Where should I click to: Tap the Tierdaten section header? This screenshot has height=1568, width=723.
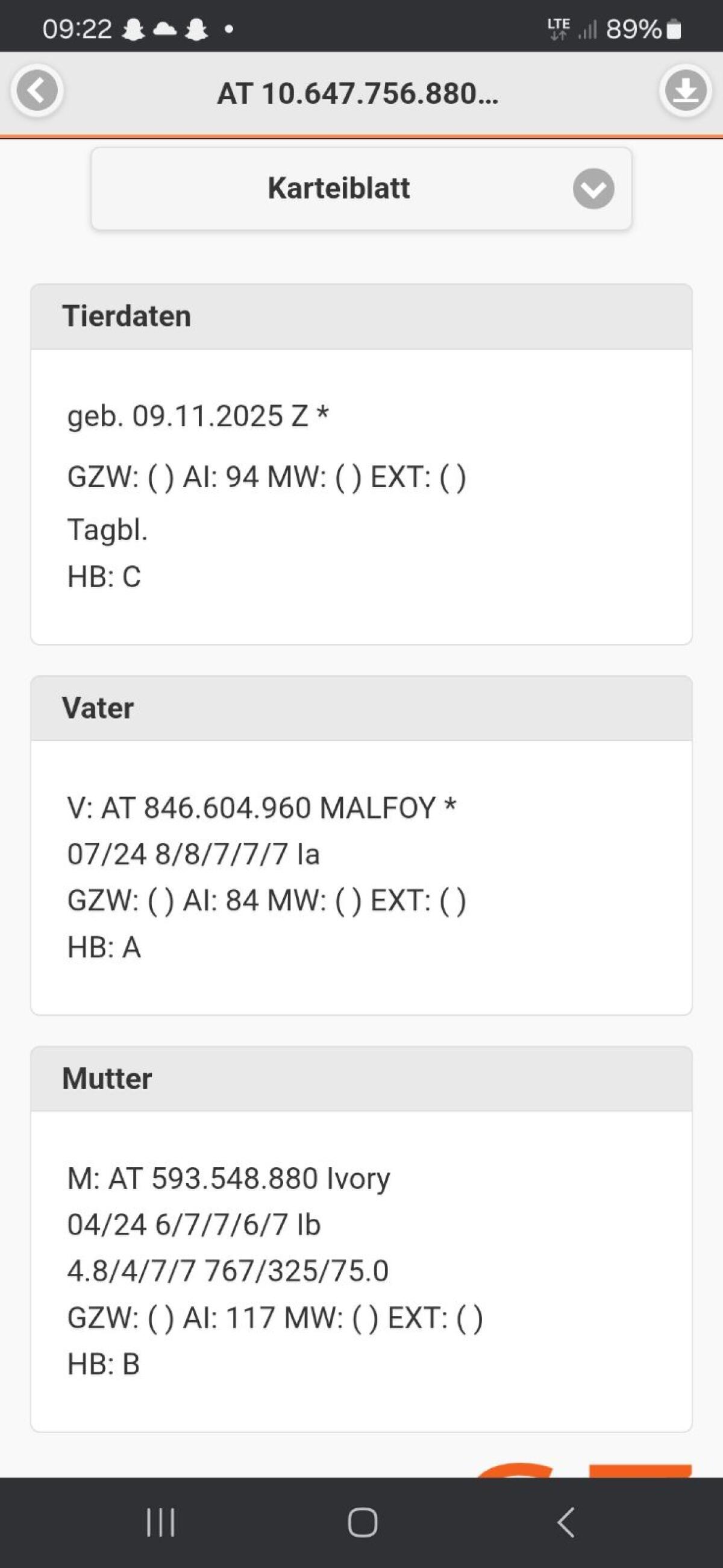(x=361, y=316)
